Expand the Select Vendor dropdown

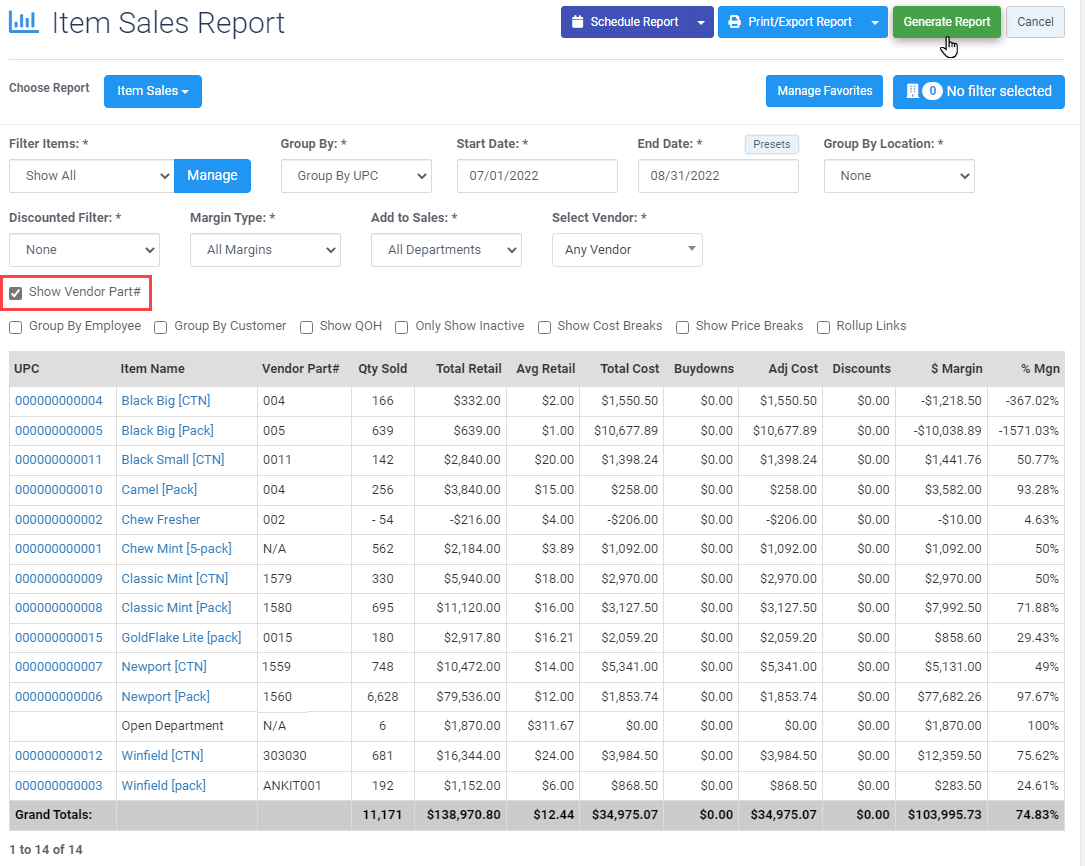pos(627,250)
